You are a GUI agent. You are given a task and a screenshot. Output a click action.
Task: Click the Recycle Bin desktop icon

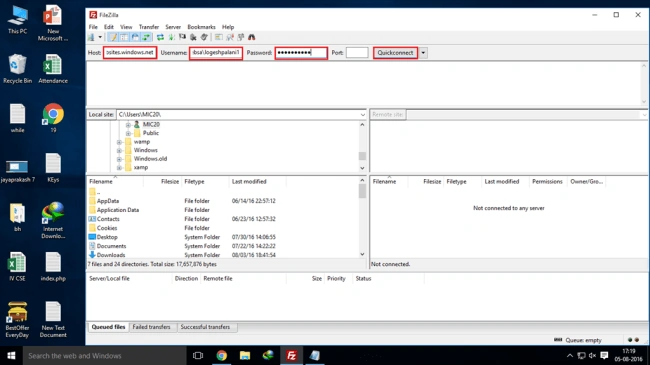coord(17,69)
